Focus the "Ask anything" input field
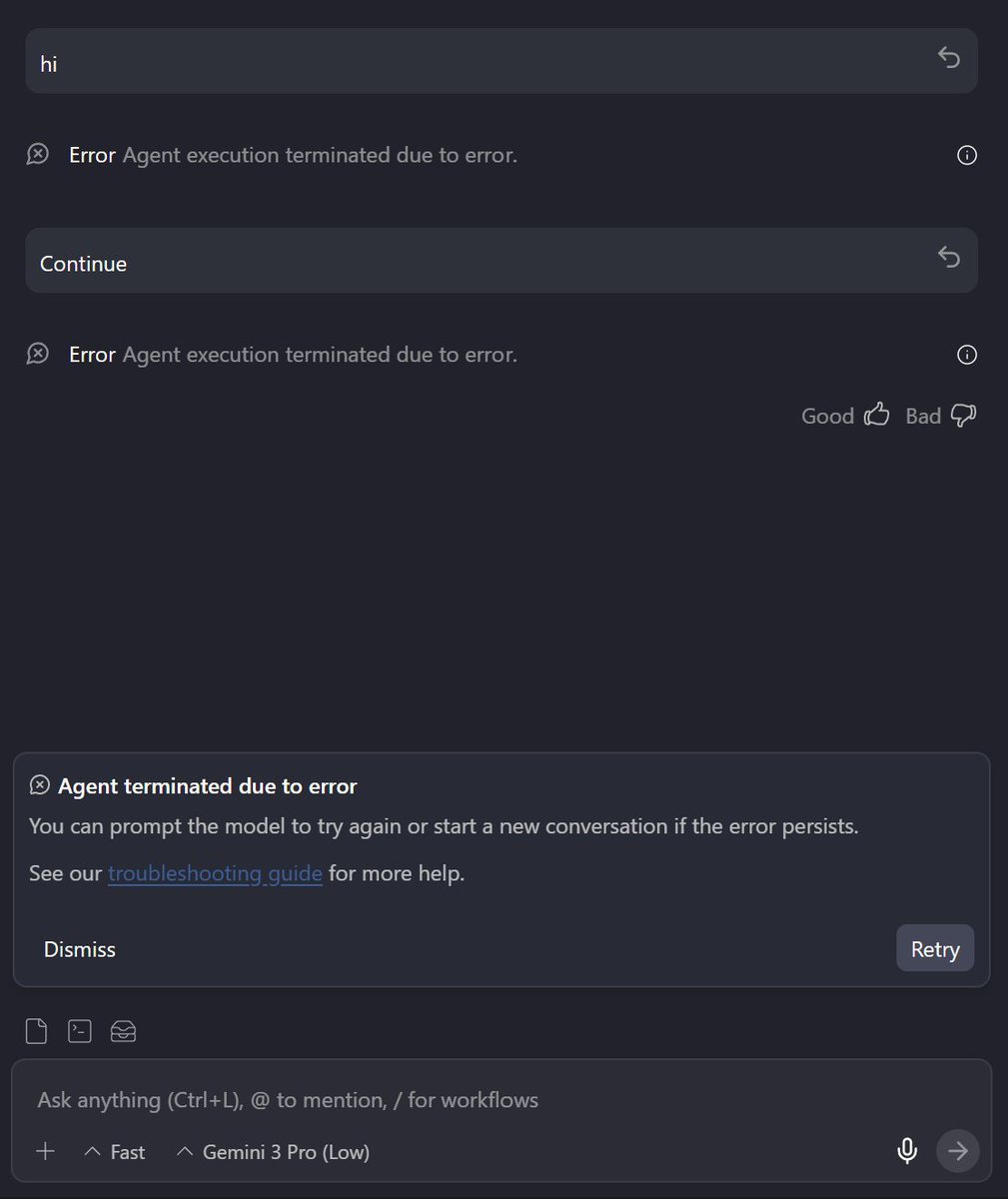The height and width of the screenshot is (1199, 1008). tap(502, 1100)
